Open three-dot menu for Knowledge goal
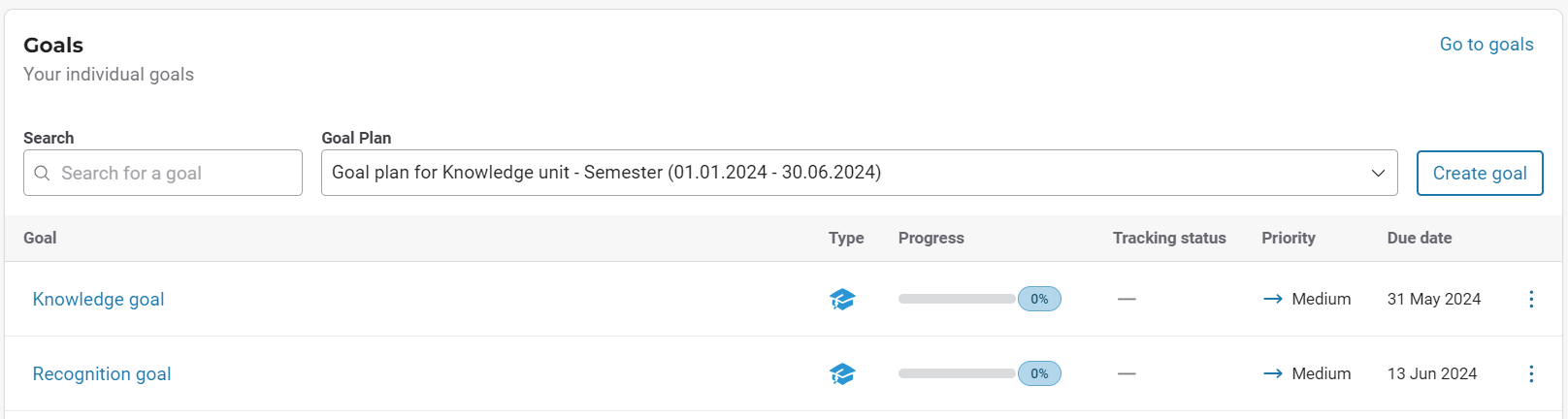The width and height of the screenshot is (1568, 419). pos(1531,300)
